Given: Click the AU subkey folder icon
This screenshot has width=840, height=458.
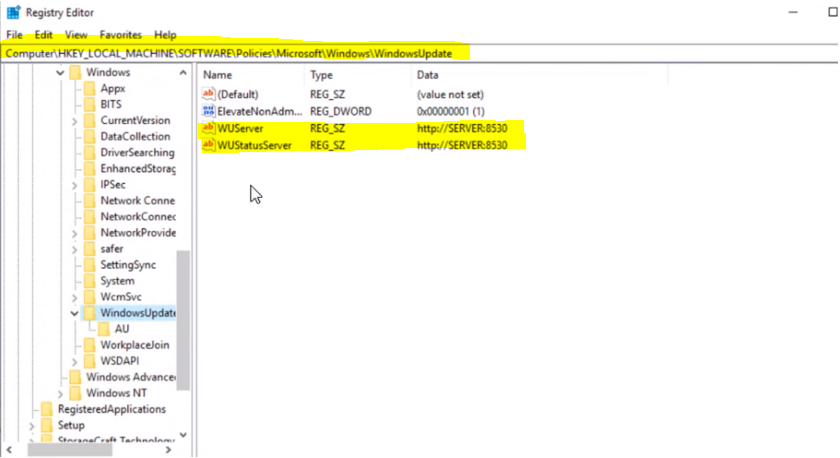Looking at the screenshot, I should pyautogui.click(x=104, y=329).
